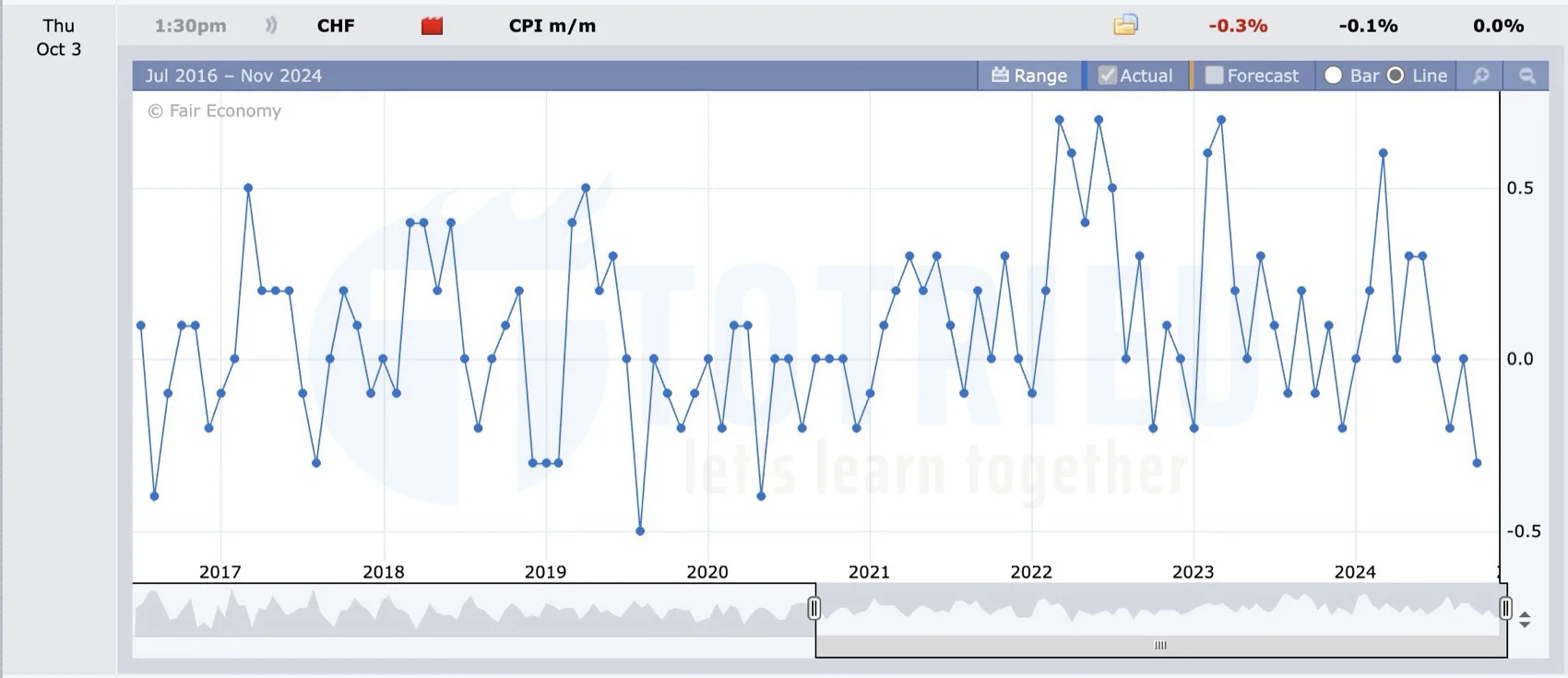
Task: Open the event detail folder icon
Action: [x=1125, y=25]
